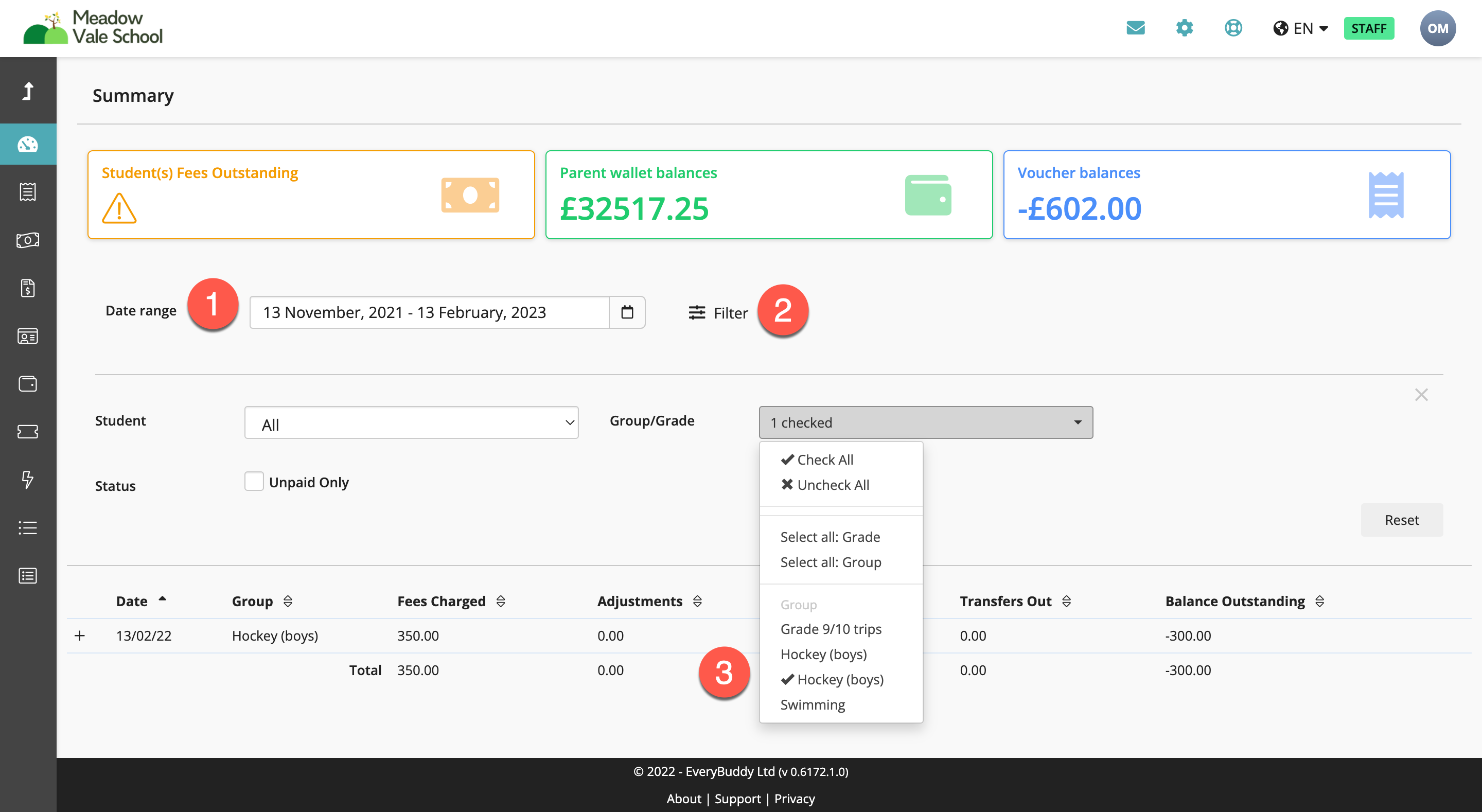Open the lightning bolt sidebar icon

(x=28, y=480)
